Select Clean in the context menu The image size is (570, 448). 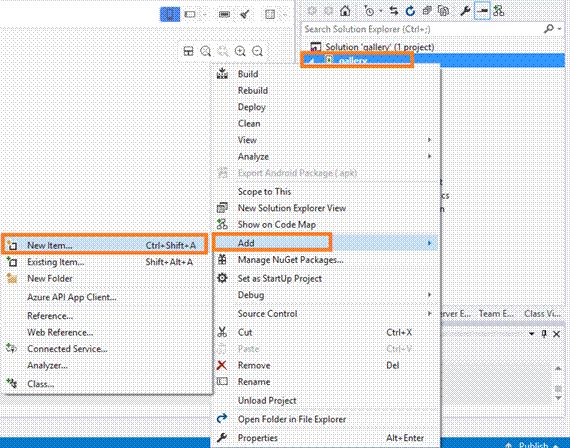(325, 123)
